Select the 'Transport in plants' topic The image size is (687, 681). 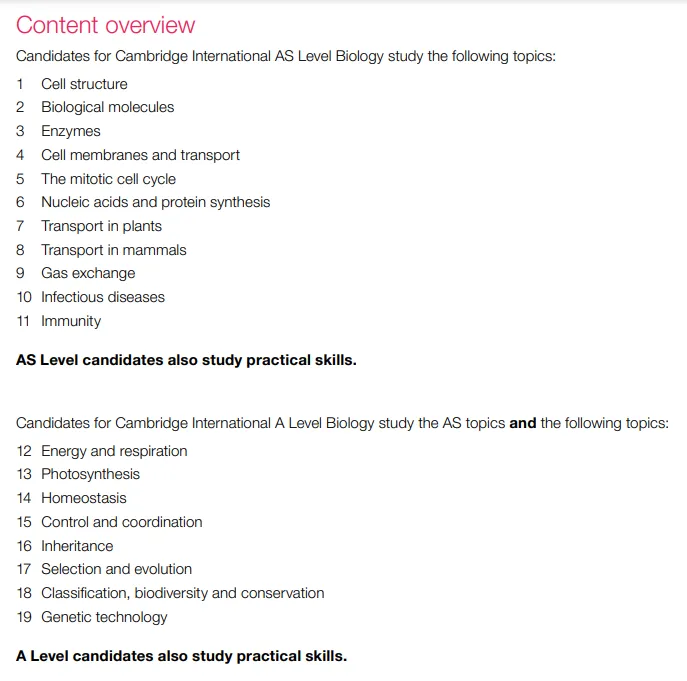click(101, 226)
